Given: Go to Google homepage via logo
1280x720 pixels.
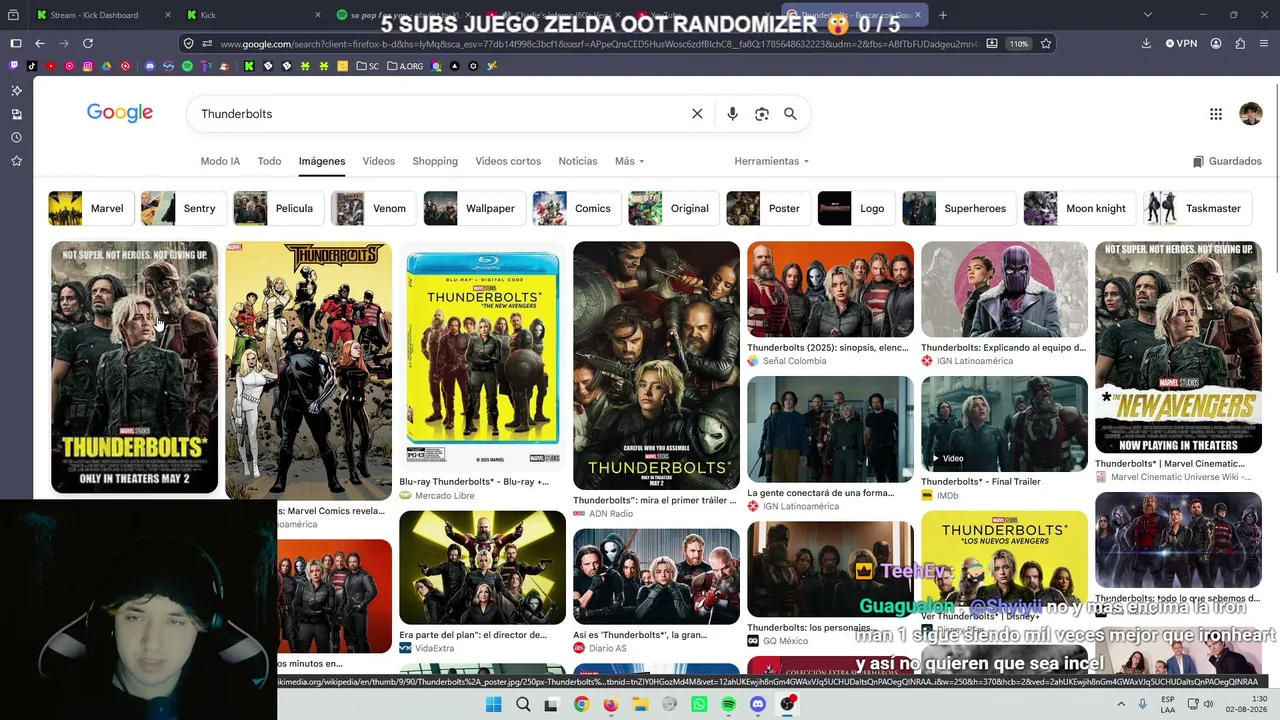Looking at the screenshot, I should [x=120, y=113].
